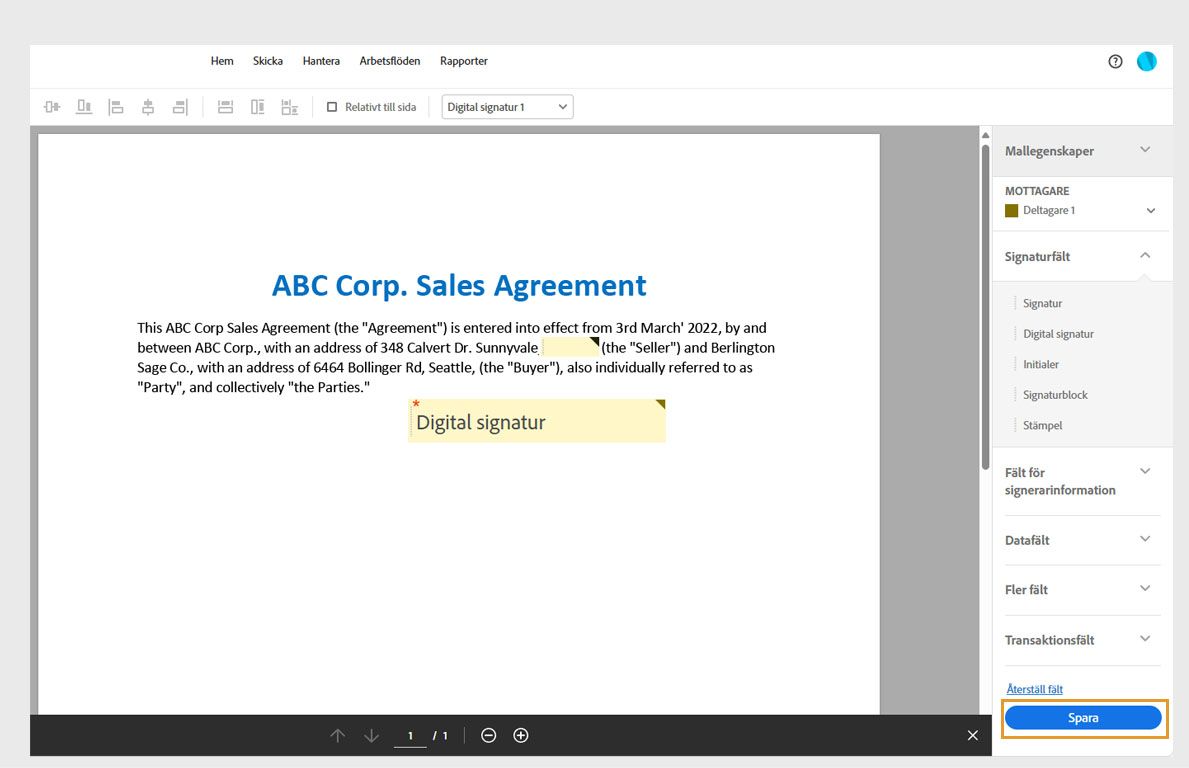Screen dimensions: 1189x768
Task: Expand Fält för signerarinformation section
Action: (1082, 481)
